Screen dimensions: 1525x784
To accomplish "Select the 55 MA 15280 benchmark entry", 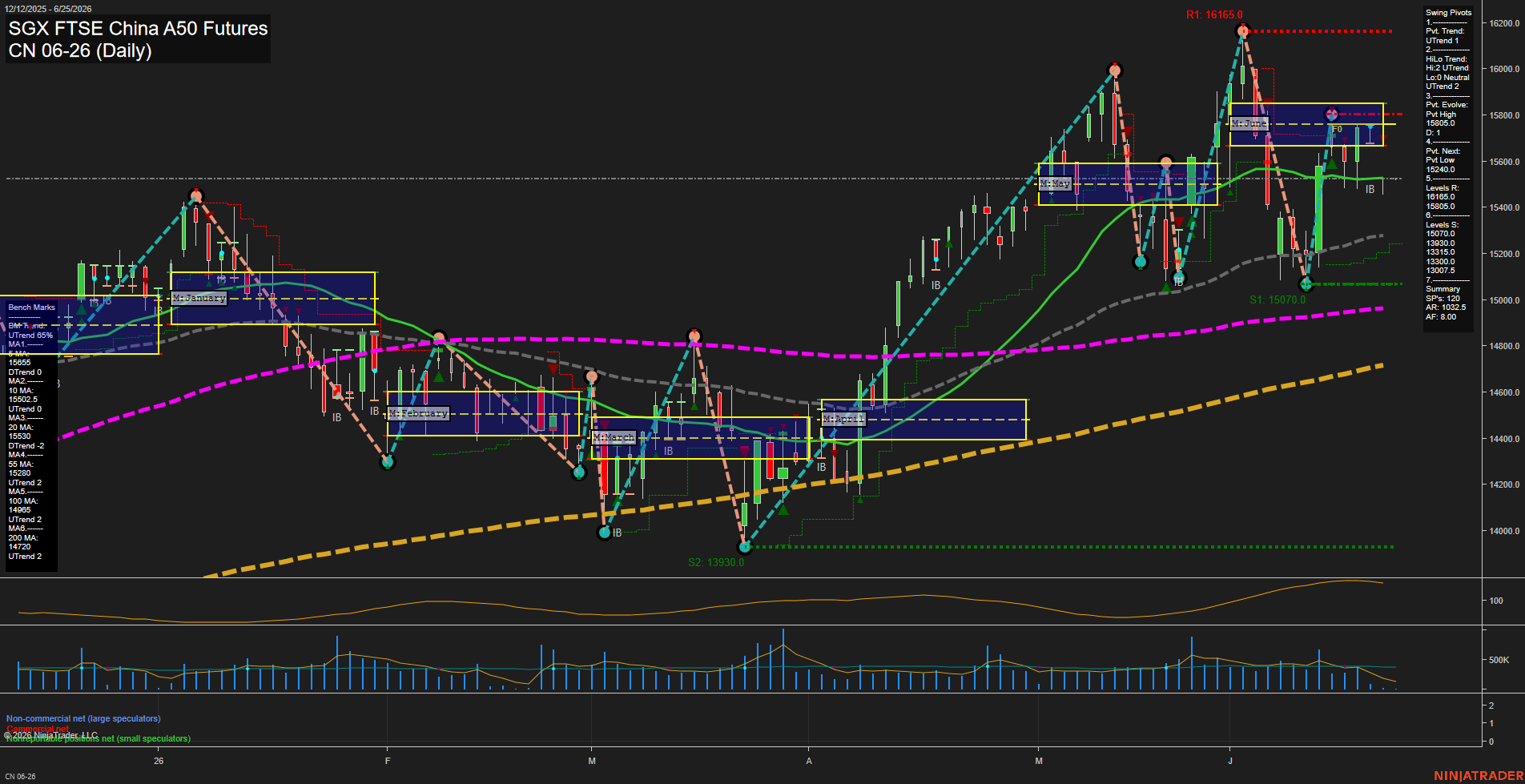I will click(21, 468).
